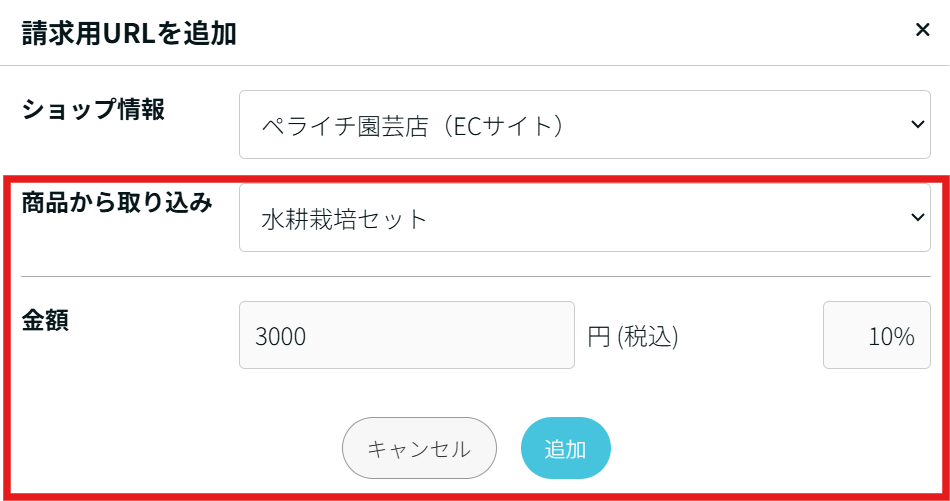Image resolution: width=950 pixels, height=501 pixels.
Task: Click the 円 (税込) unit text
Action: coord(633,337)
